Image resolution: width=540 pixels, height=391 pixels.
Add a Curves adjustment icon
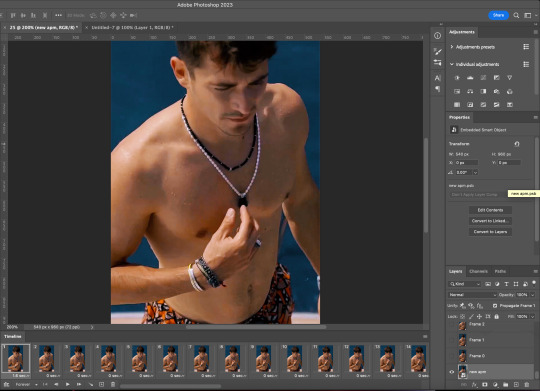(x=483, y=78)
